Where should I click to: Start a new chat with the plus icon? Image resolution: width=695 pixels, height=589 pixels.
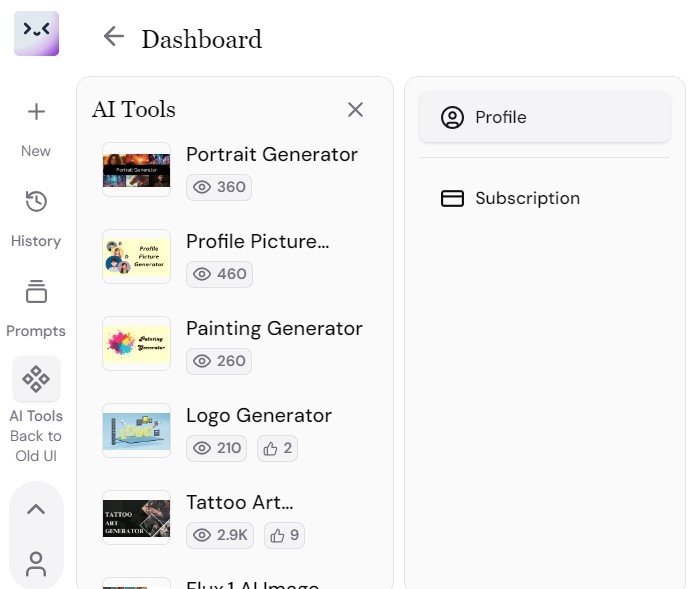coord(36,112)
